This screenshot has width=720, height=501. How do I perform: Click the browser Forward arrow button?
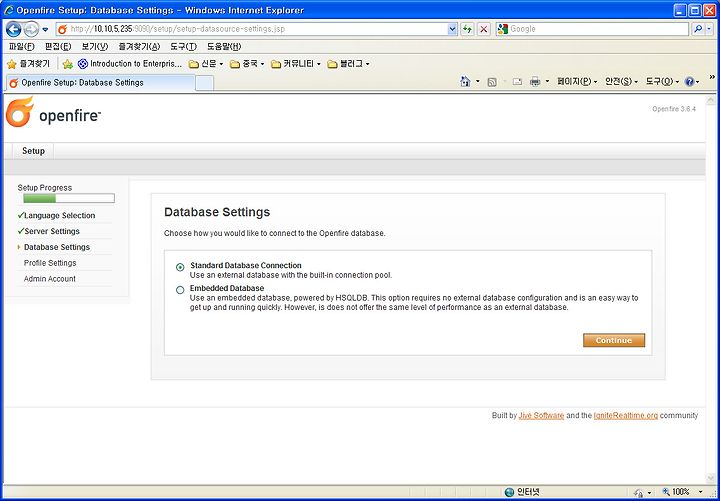point(31,29)
